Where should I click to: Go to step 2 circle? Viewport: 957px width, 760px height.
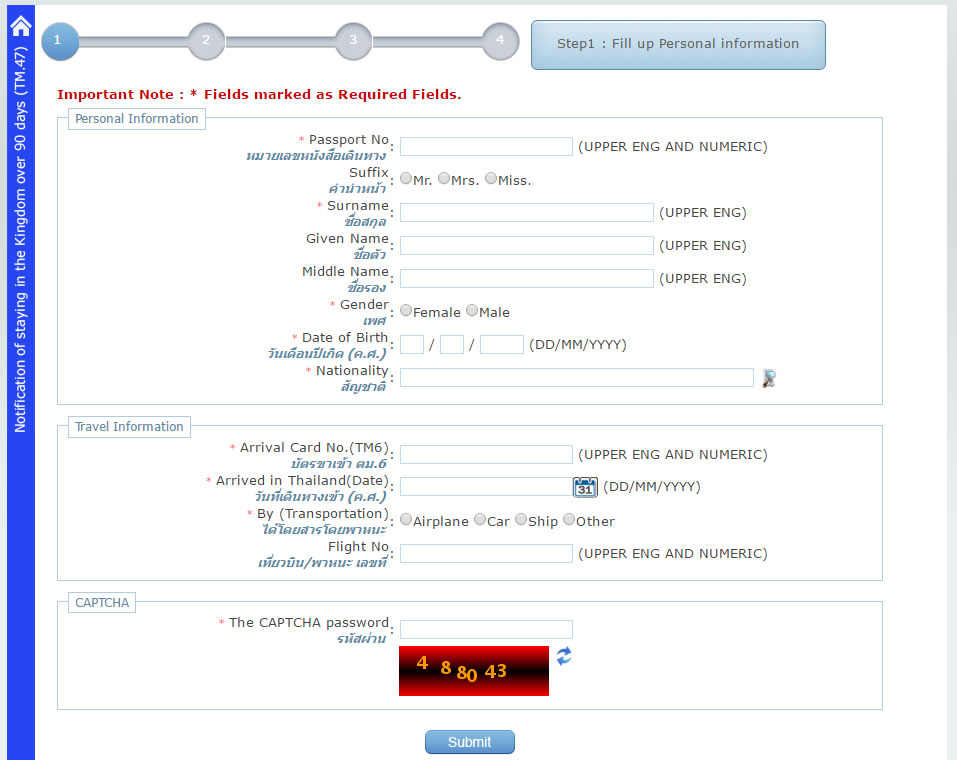pos(206,42)
